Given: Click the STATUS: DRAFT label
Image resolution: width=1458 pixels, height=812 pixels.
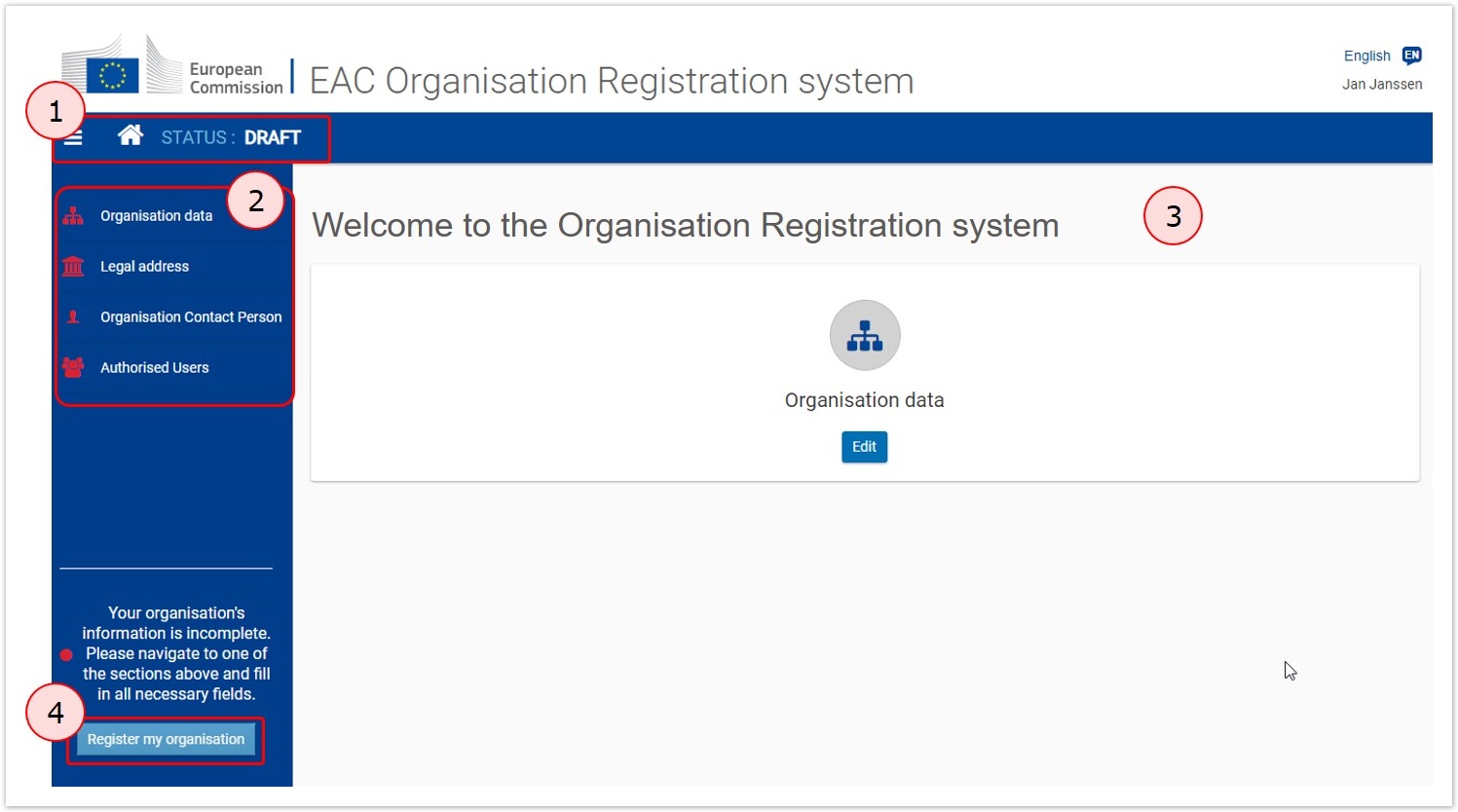Looking at the screenshot, I should click(x=231, y=137).
